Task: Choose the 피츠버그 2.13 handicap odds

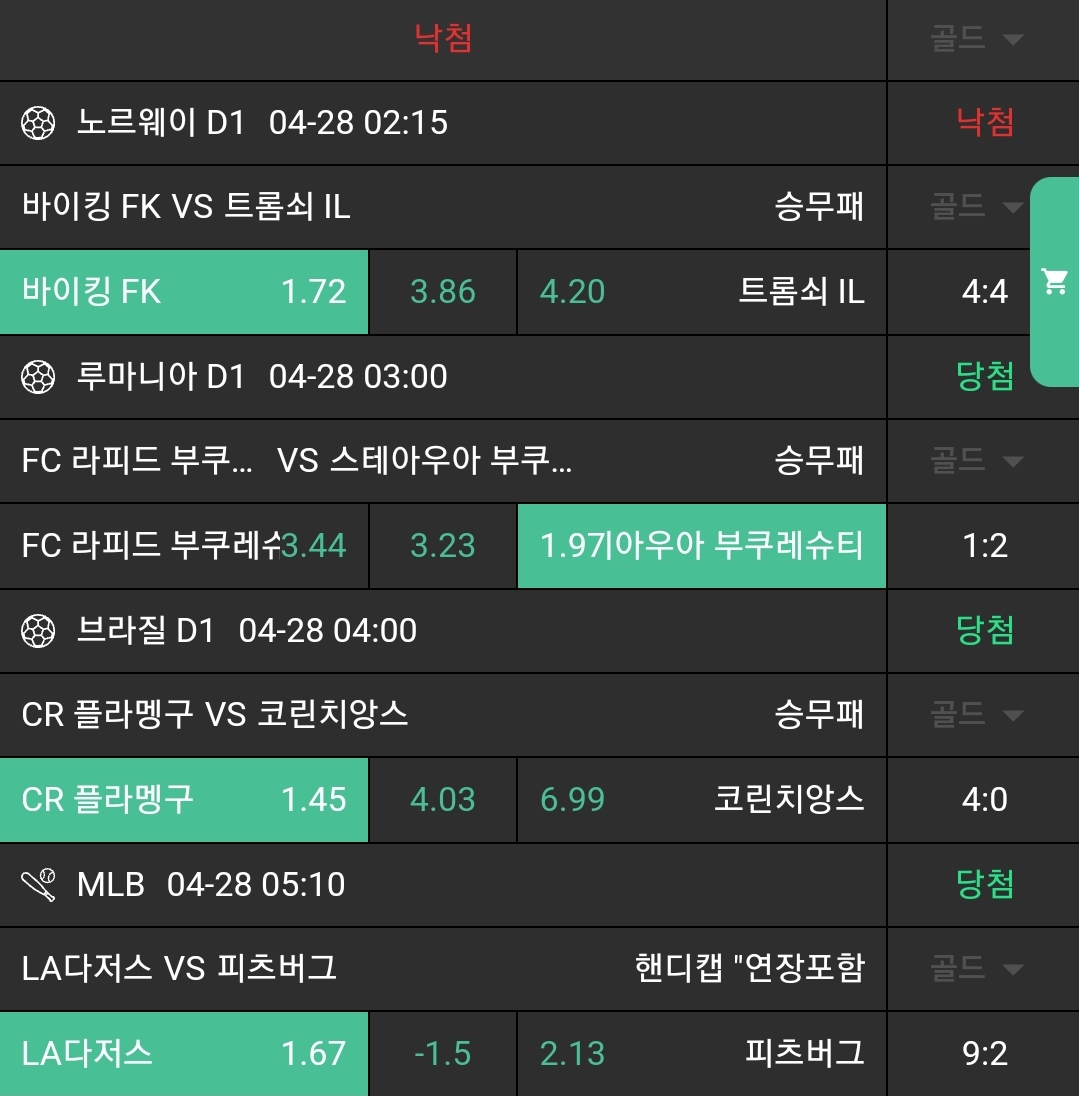Action: (x=701, y=1054)
